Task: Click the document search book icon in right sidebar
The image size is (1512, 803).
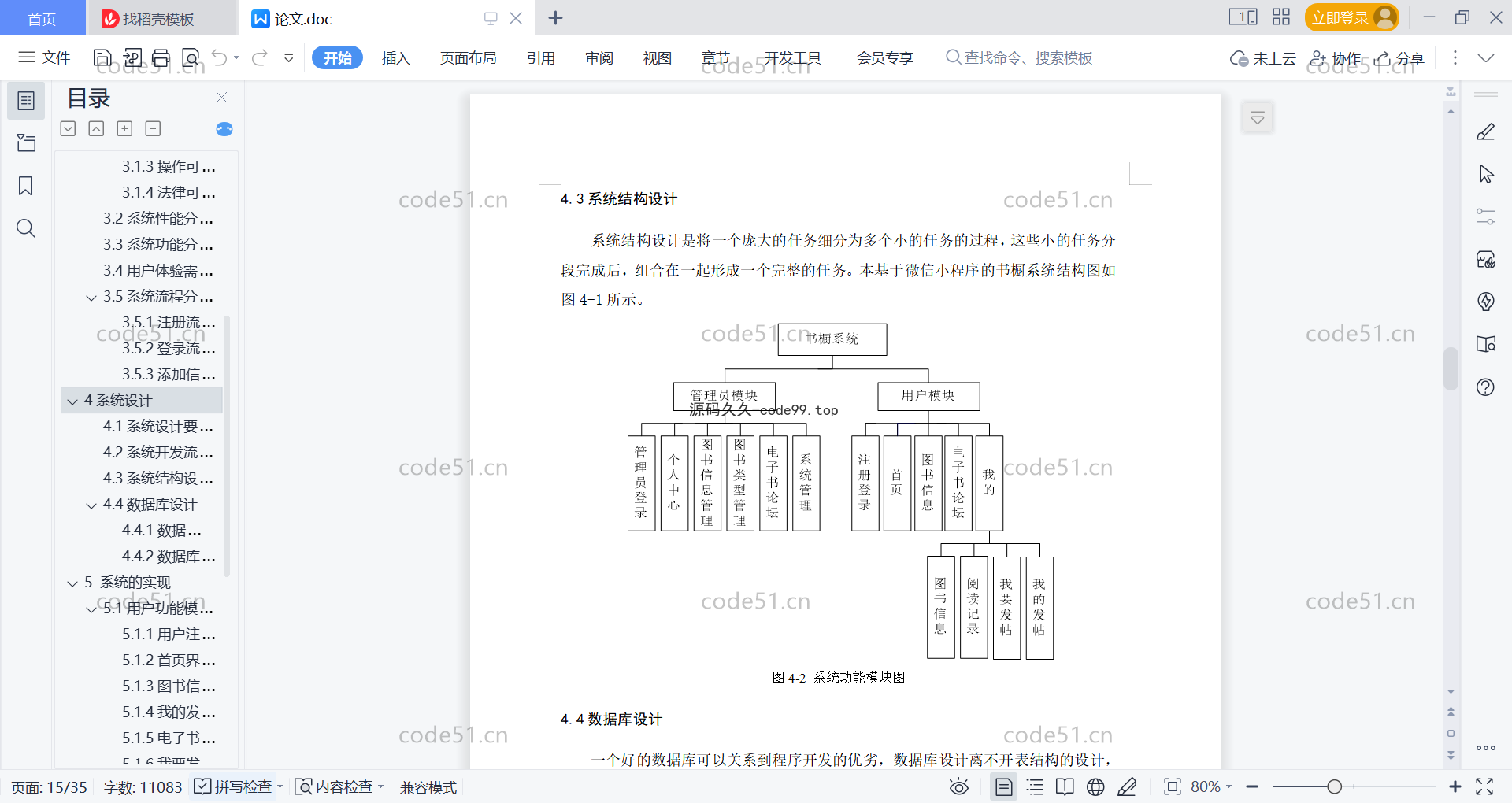Action: (x=1486, y=344)
